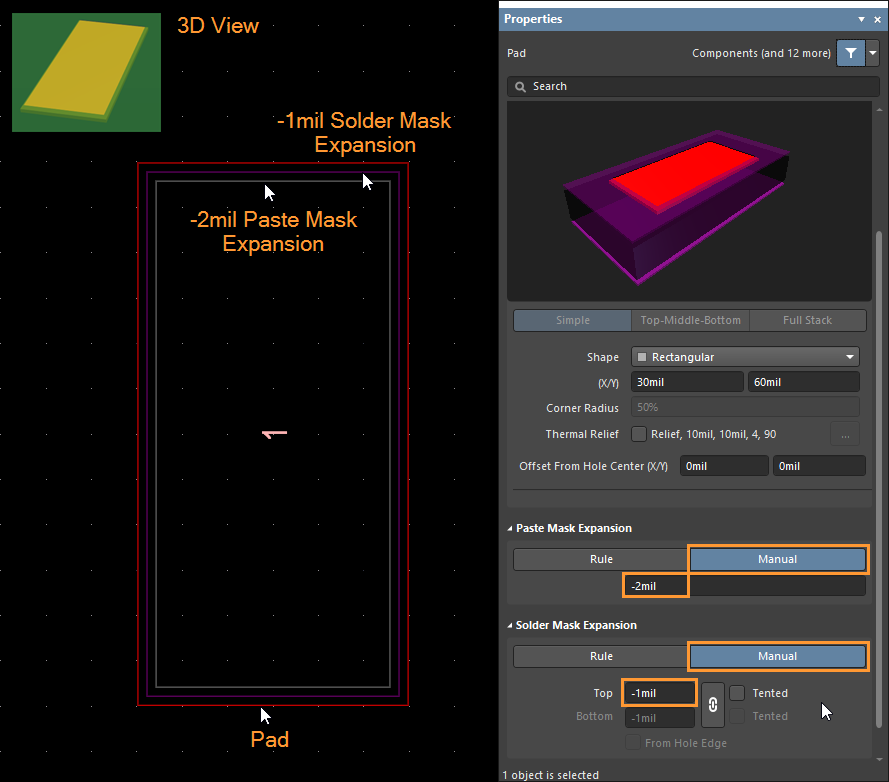This screenshot has width=889, height=782.
Task: Click the scroll-down arrow at the panel bottom
Action: click(880, 757)
